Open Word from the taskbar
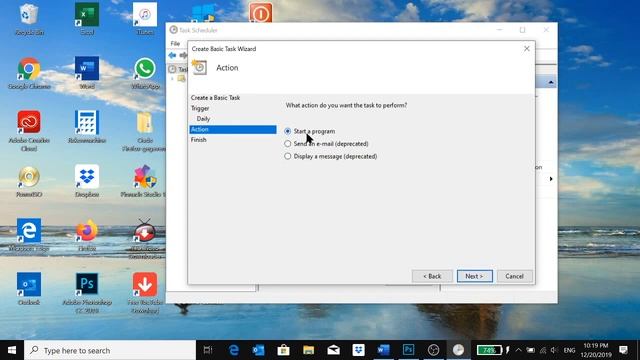The height and width of the screenshot is (360, 640). tap(383, 350)
